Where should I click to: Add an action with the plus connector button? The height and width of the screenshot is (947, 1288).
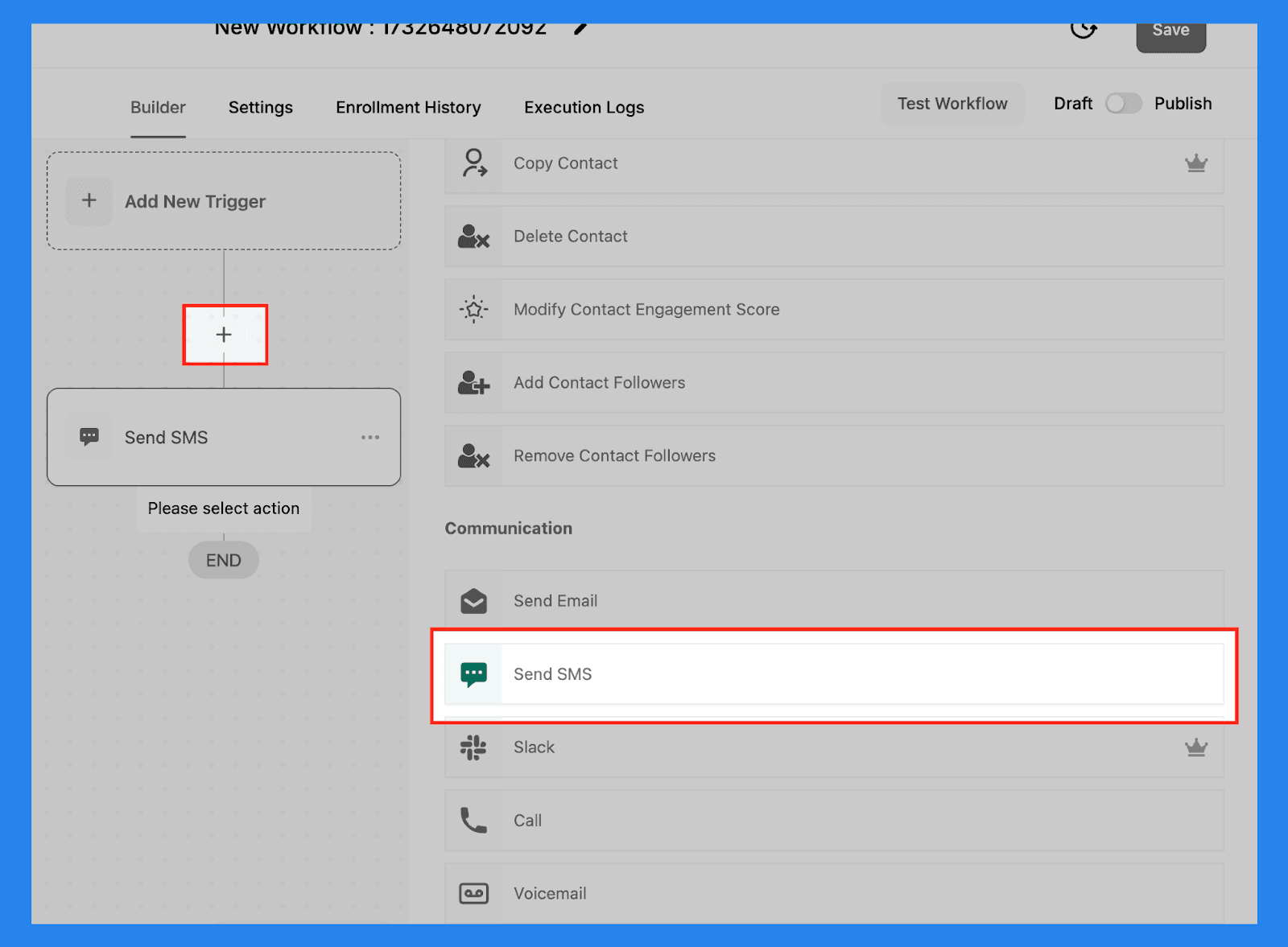pyautogui.click(x=224, y=335)
